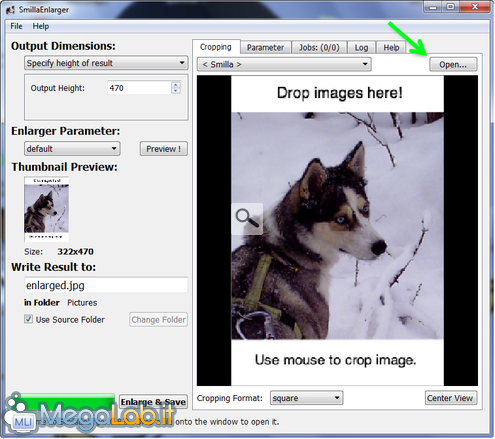Expand the Cropping Format 'square' dropdown

tap(306, 398)
